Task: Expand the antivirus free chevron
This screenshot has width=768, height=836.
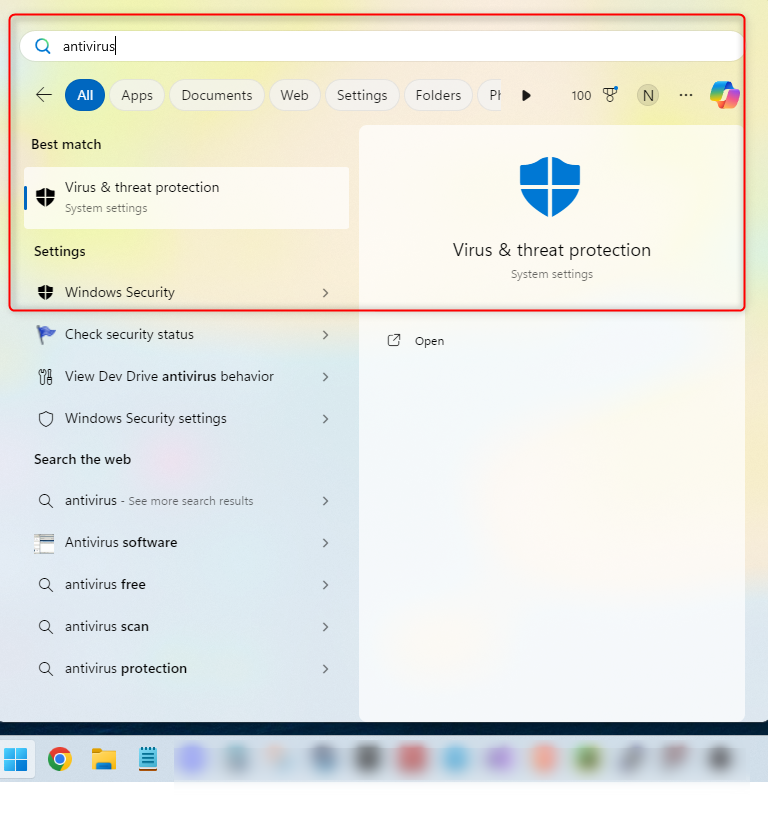Action: [325, 585]
